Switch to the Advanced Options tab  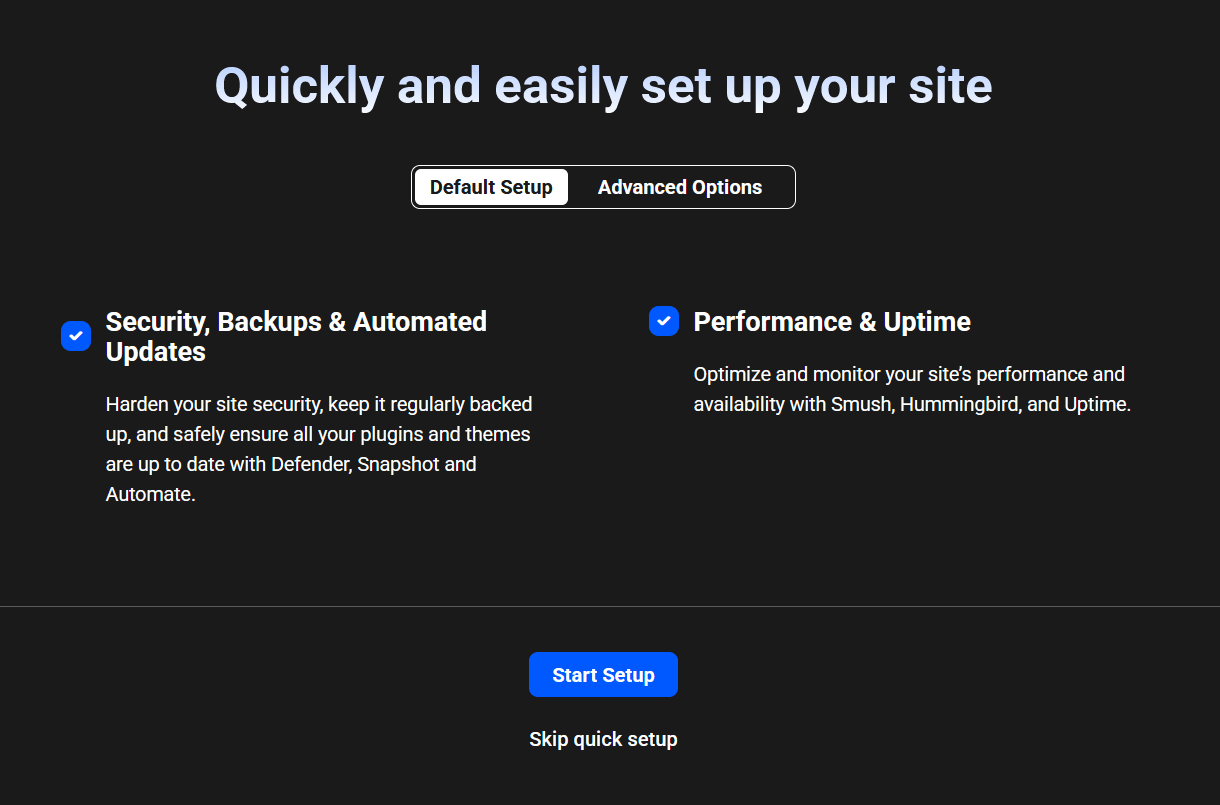680,187
